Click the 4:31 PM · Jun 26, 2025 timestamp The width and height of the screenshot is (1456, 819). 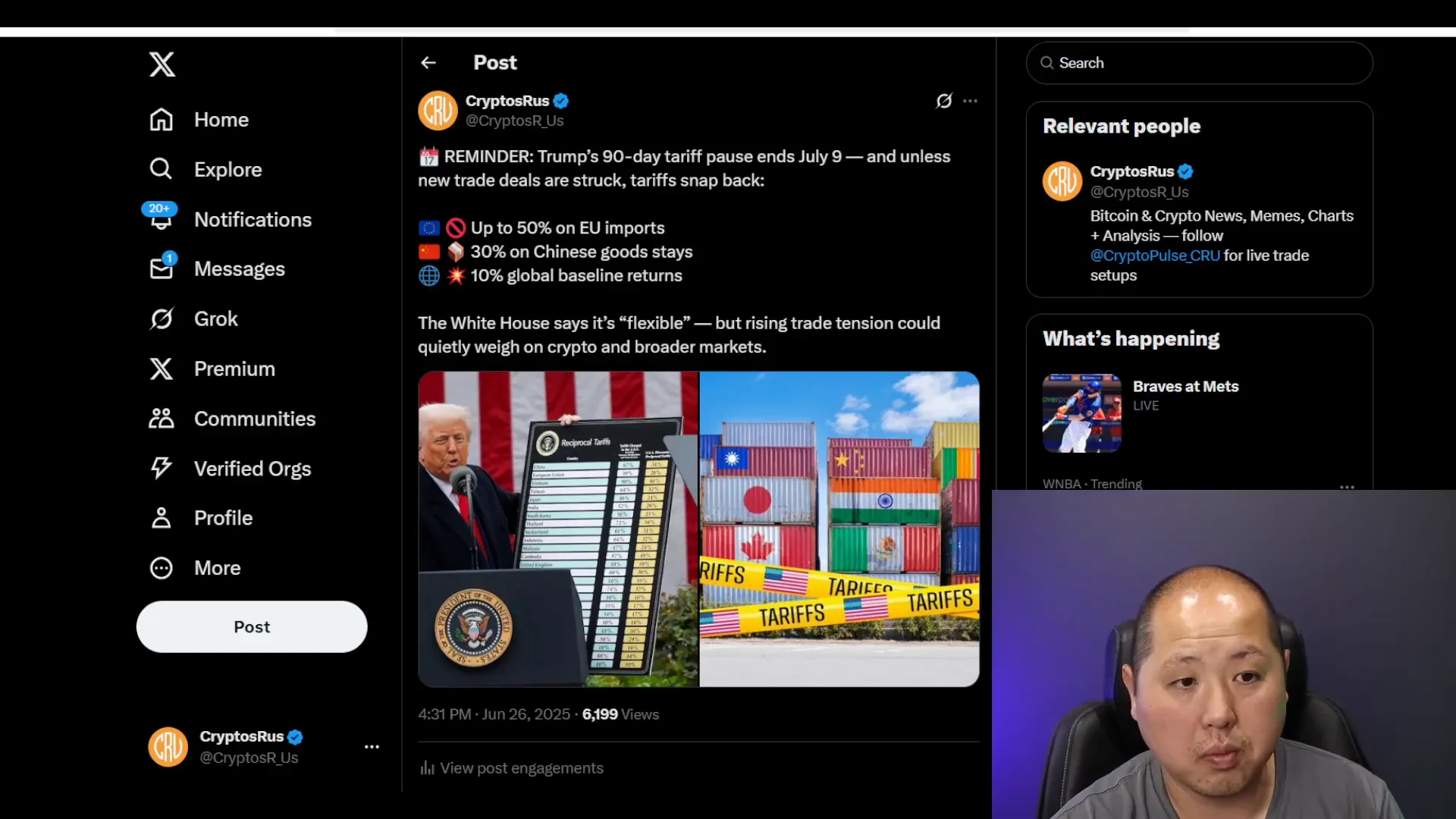(x=494, y=714)
